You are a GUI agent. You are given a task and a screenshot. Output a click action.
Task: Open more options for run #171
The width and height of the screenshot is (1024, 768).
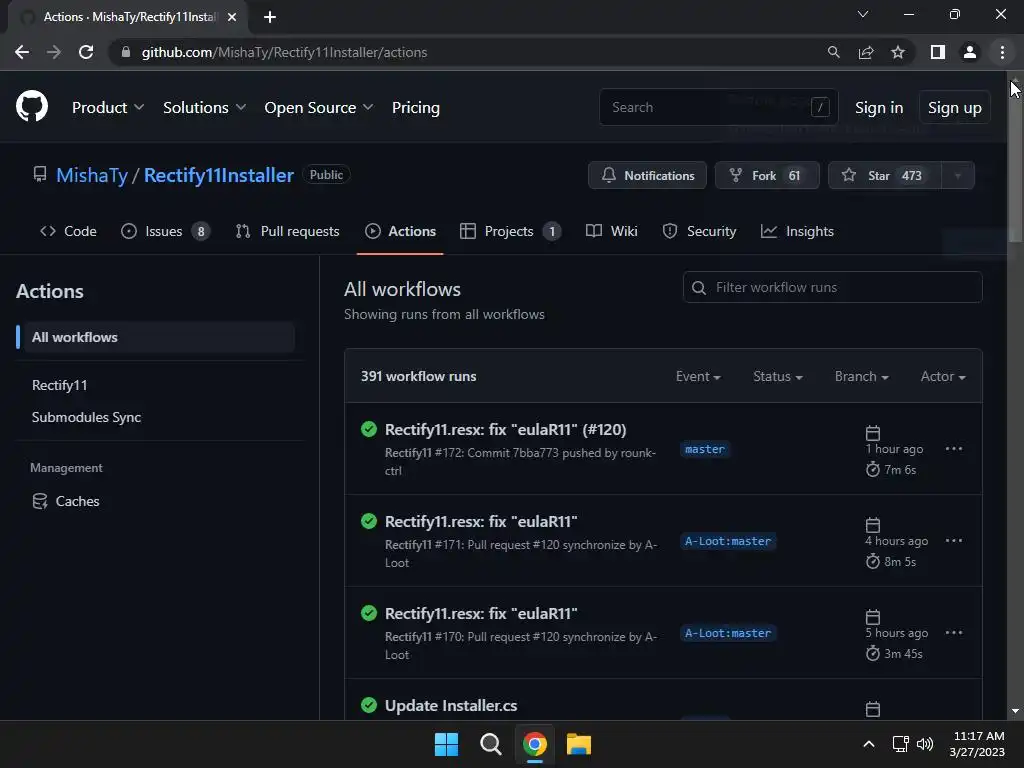(x=953, y=541)
